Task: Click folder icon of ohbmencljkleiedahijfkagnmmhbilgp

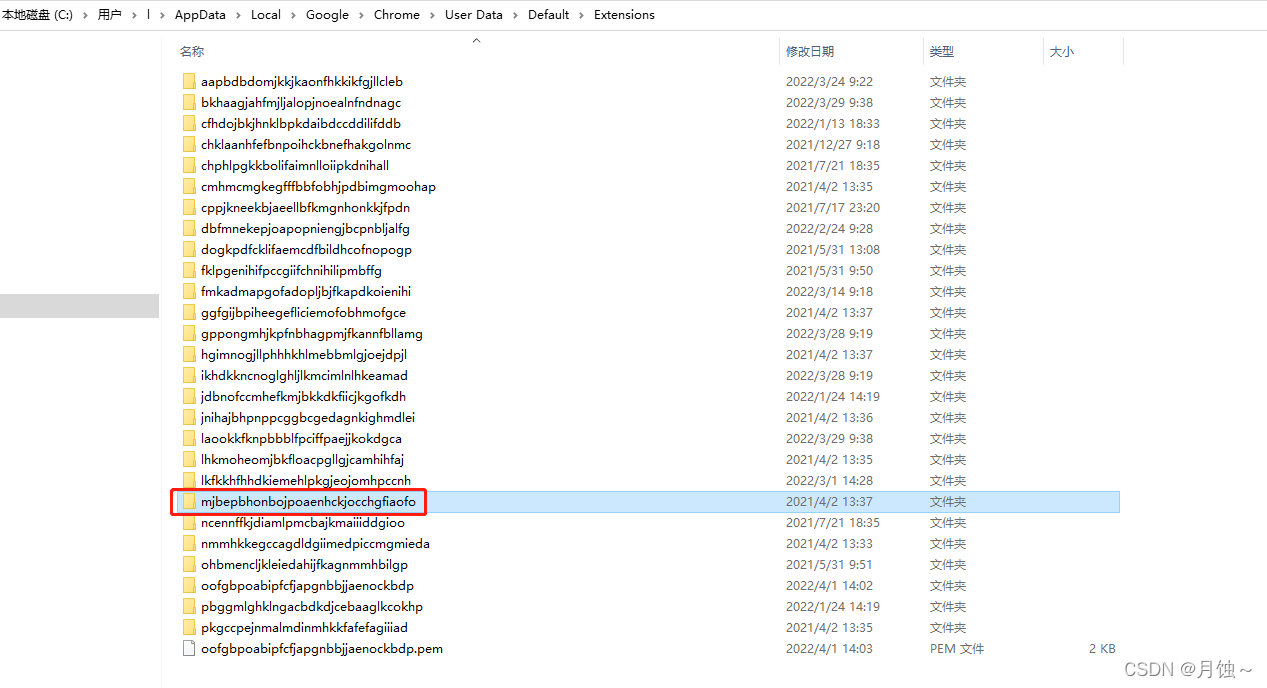Action: coord(189,565)
